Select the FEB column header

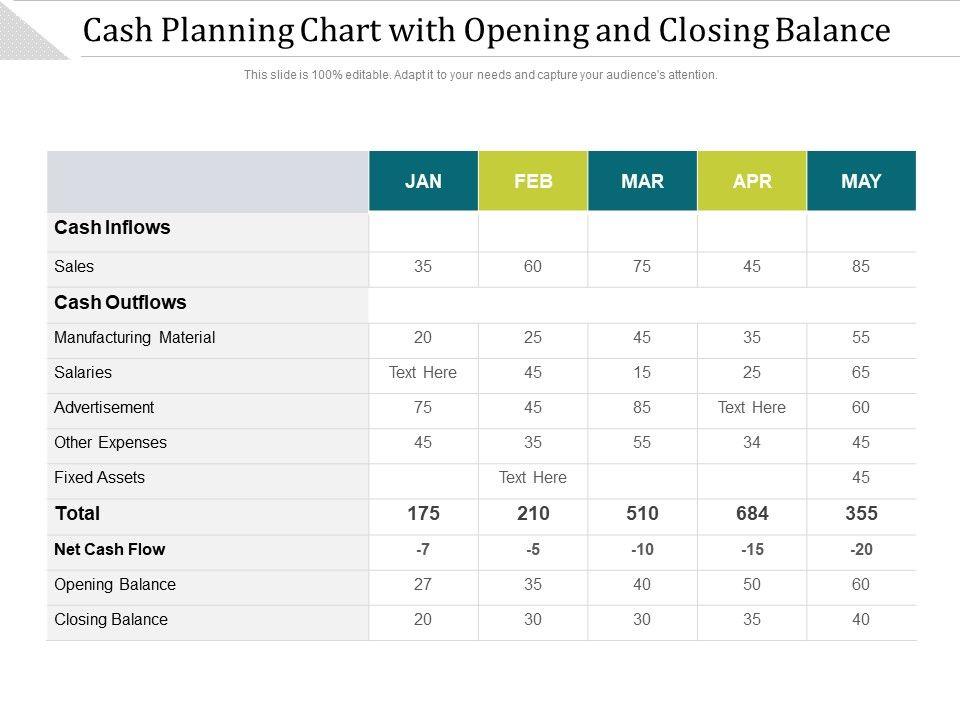tap(533, 181)
